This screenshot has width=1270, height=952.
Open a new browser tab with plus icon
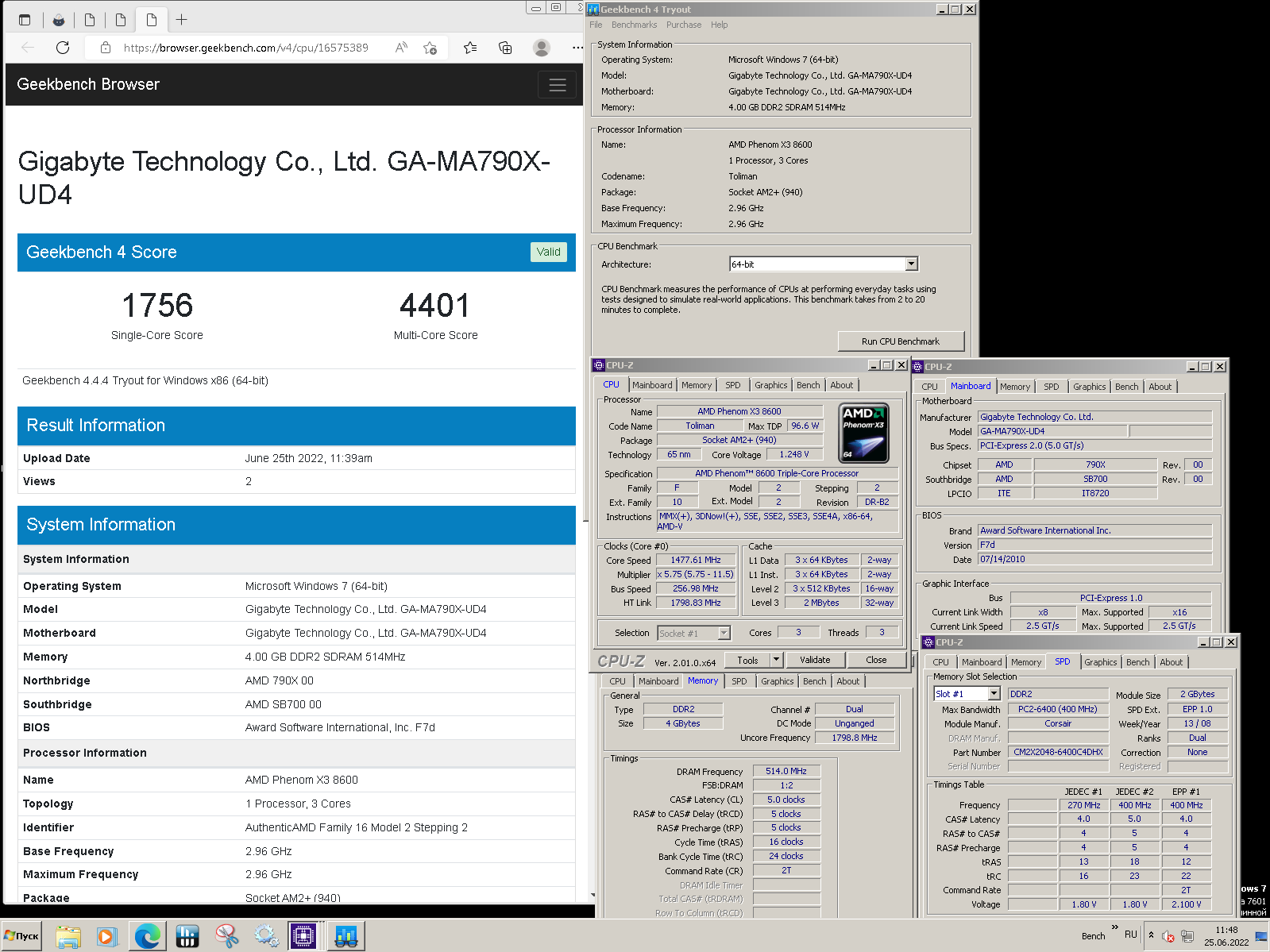point(182,20)
